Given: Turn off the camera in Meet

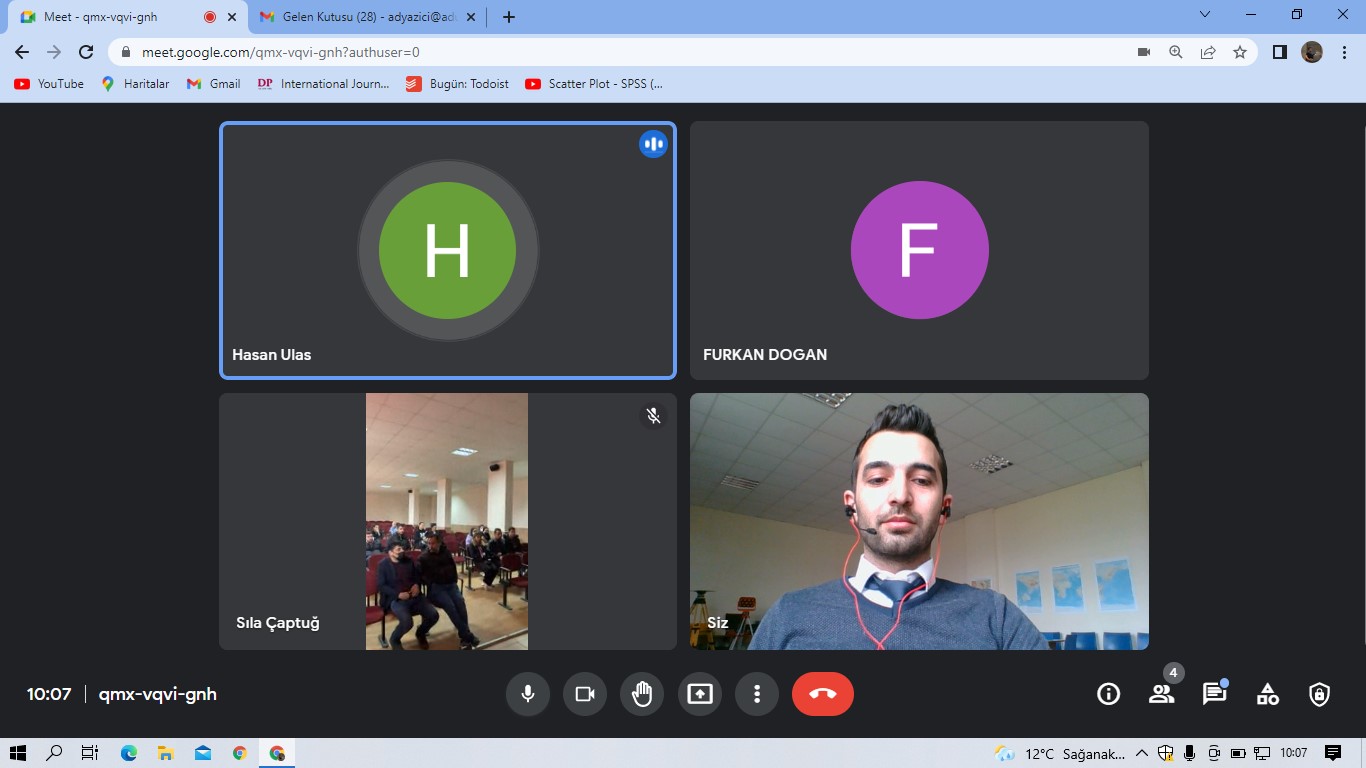Looking at the screenshot, I should (x=585, y=694).
